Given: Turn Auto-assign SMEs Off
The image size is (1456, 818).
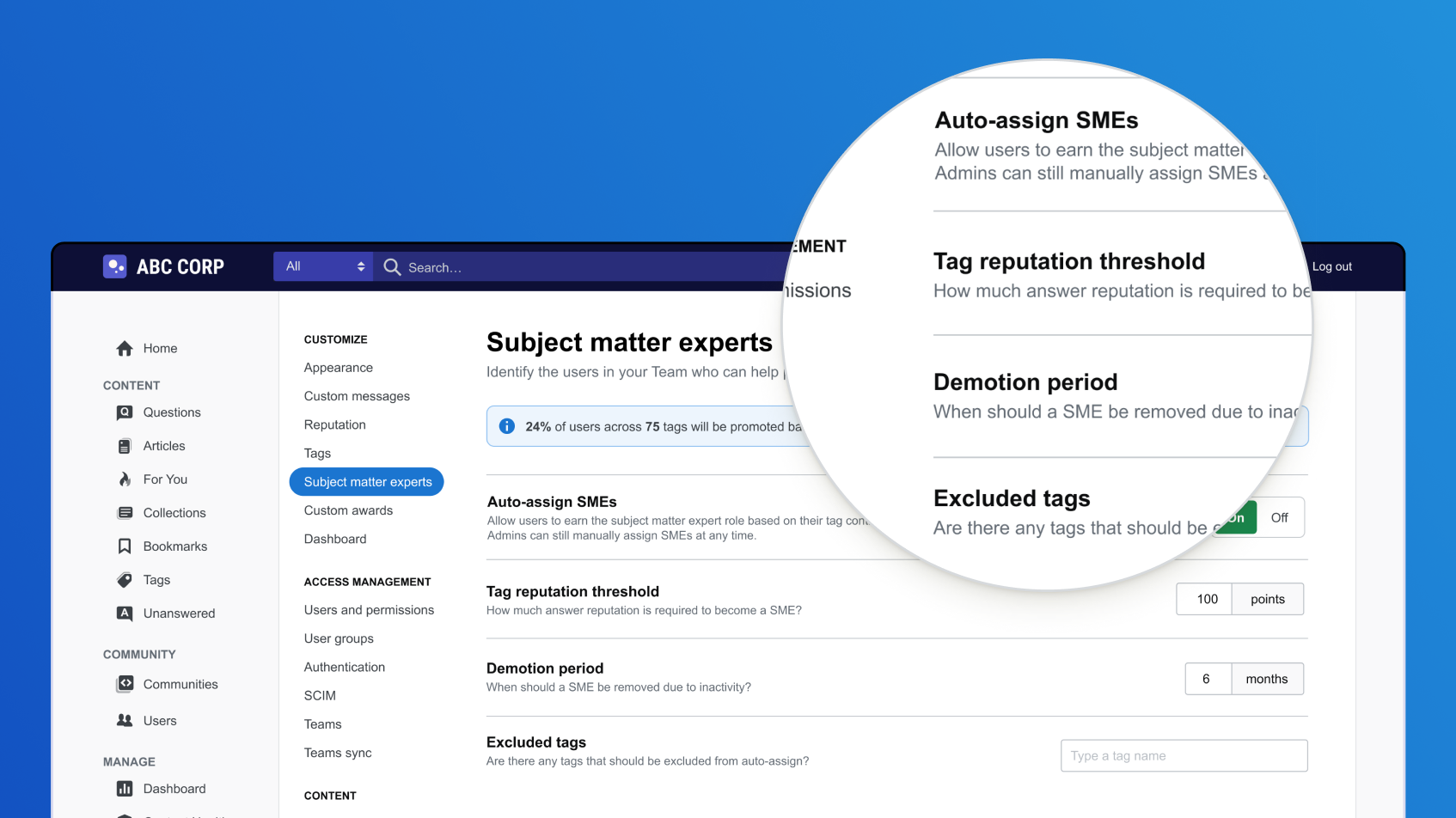Looking at the screenshot, I should point(1280,517).
